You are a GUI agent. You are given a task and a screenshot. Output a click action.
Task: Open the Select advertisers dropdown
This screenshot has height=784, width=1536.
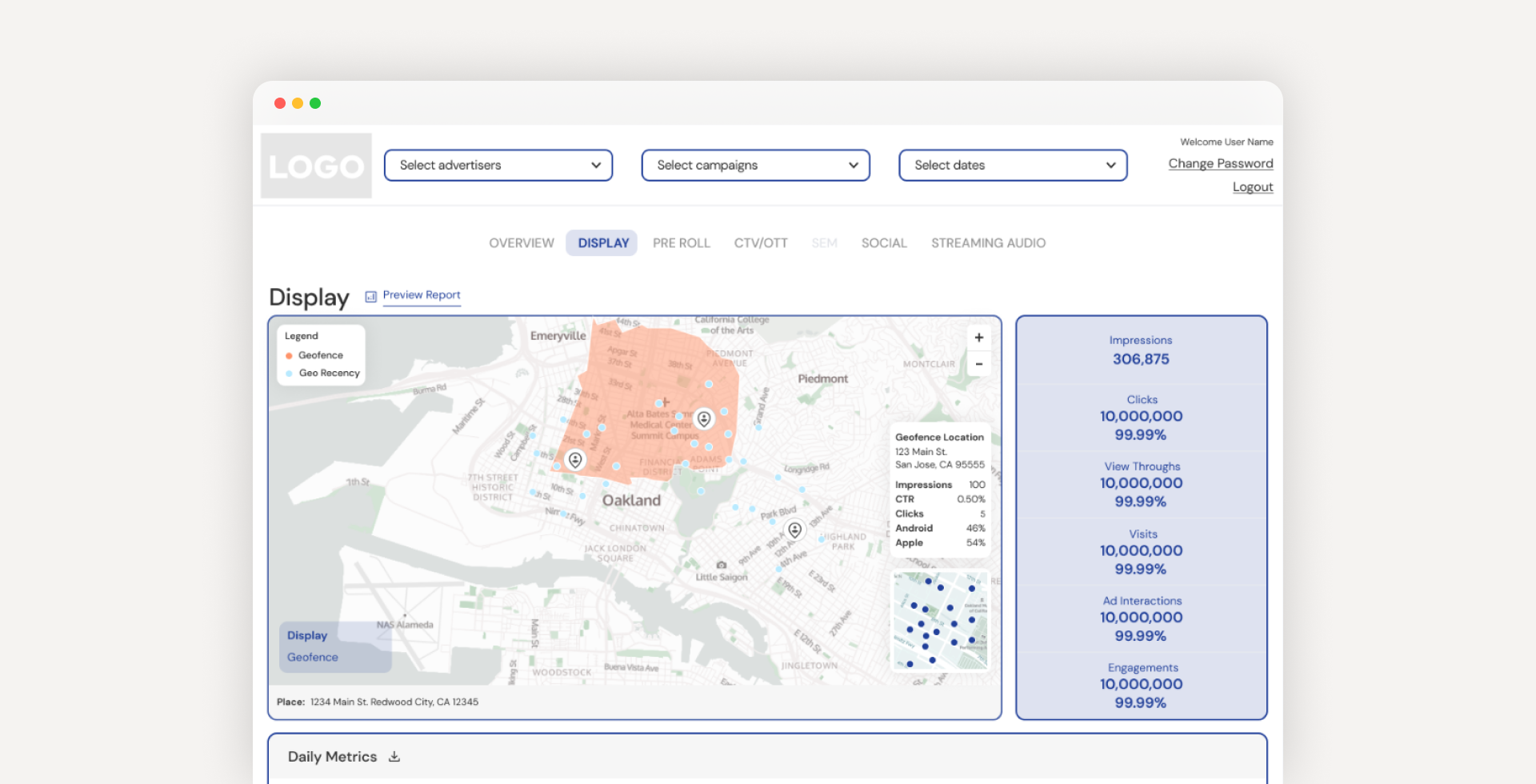[x=498, y=166]
